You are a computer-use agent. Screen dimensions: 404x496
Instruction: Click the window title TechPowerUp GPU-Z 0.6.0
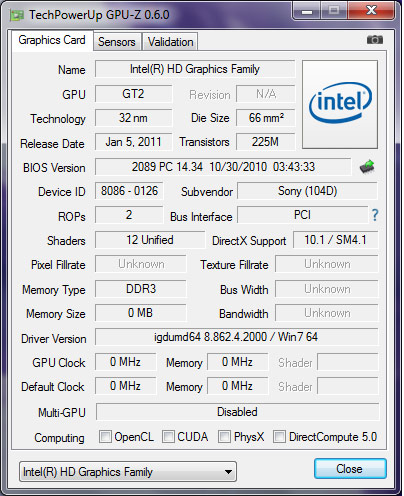(99, 15)
